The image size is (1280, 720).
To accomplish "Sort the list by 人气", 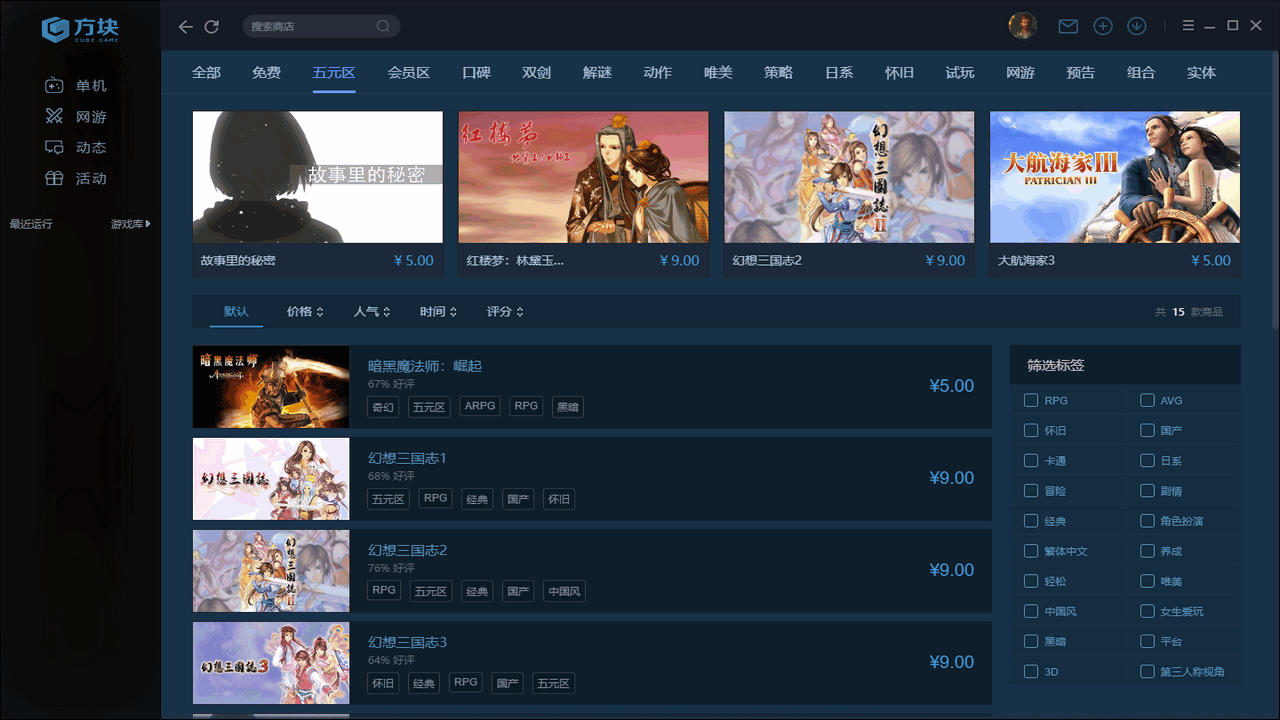I will click(370, 311).
